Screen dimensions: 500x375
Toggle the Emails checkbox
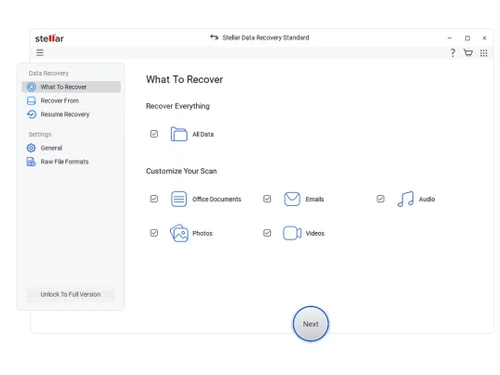pos(267,199)
